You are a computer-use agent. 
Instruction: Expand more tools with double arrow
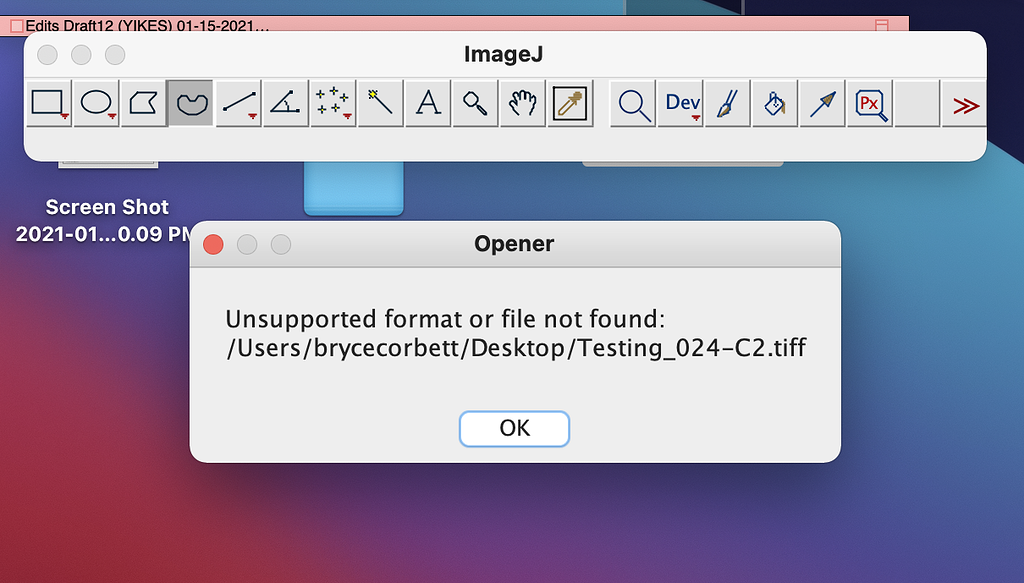[965, 105]
